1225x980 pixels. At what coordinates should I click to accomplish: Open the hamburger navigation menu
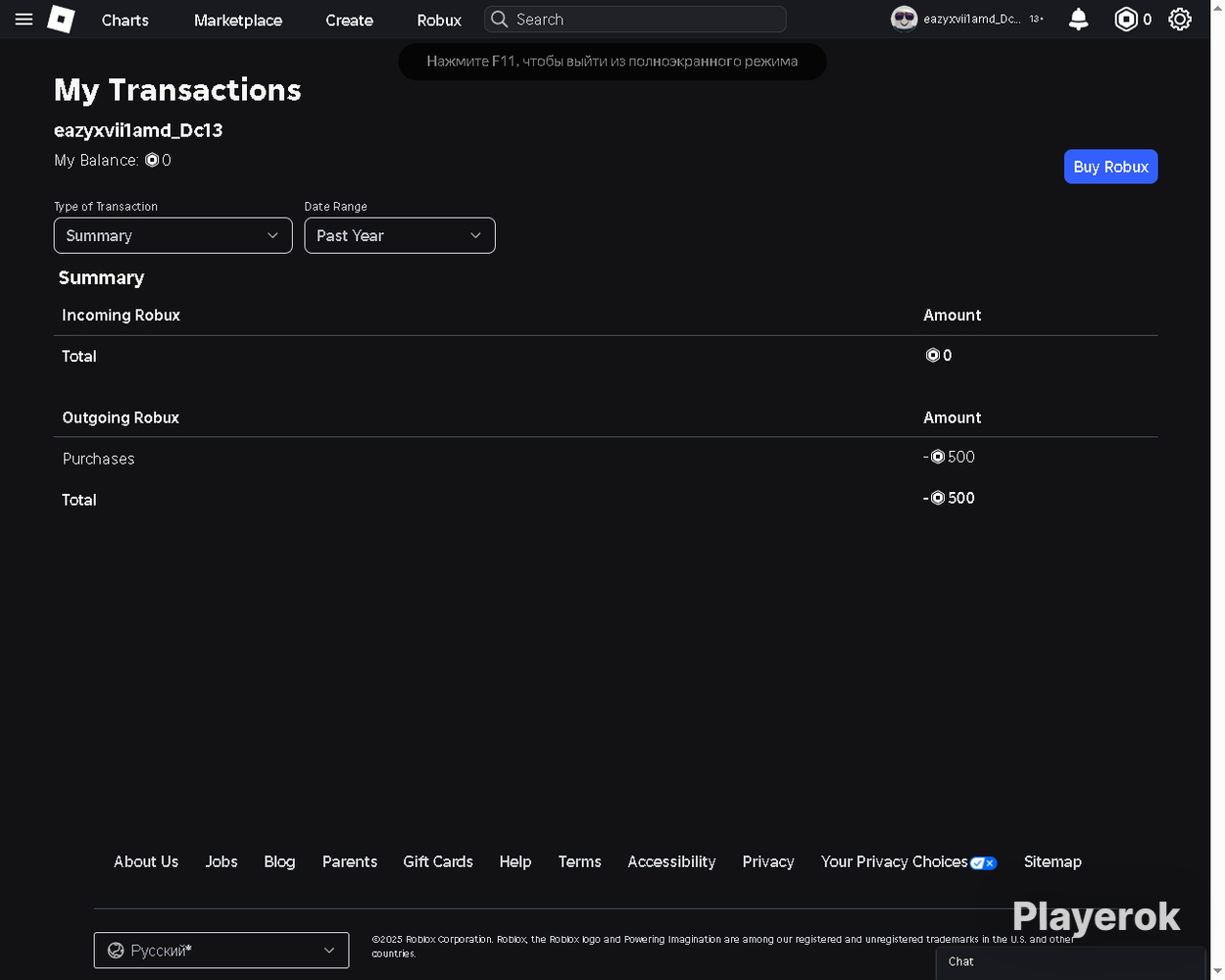pyautogui.click(x=24, y=20)
